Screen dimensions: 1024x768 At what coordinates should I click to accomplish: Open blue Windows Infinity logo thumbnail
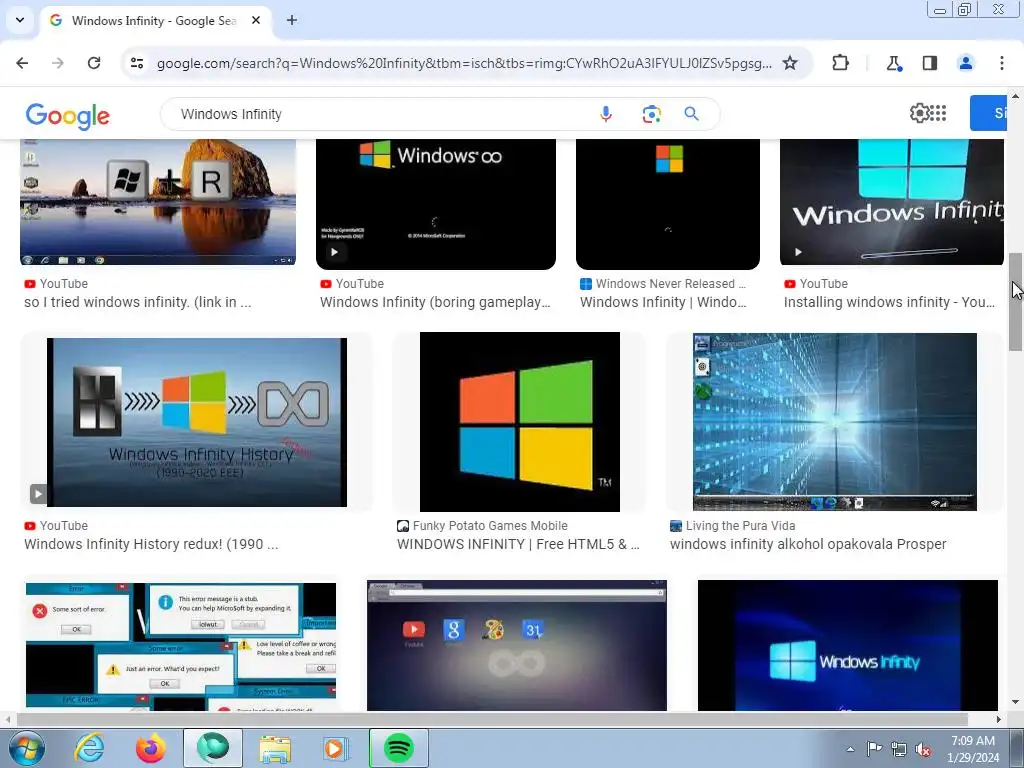(848, 645)
